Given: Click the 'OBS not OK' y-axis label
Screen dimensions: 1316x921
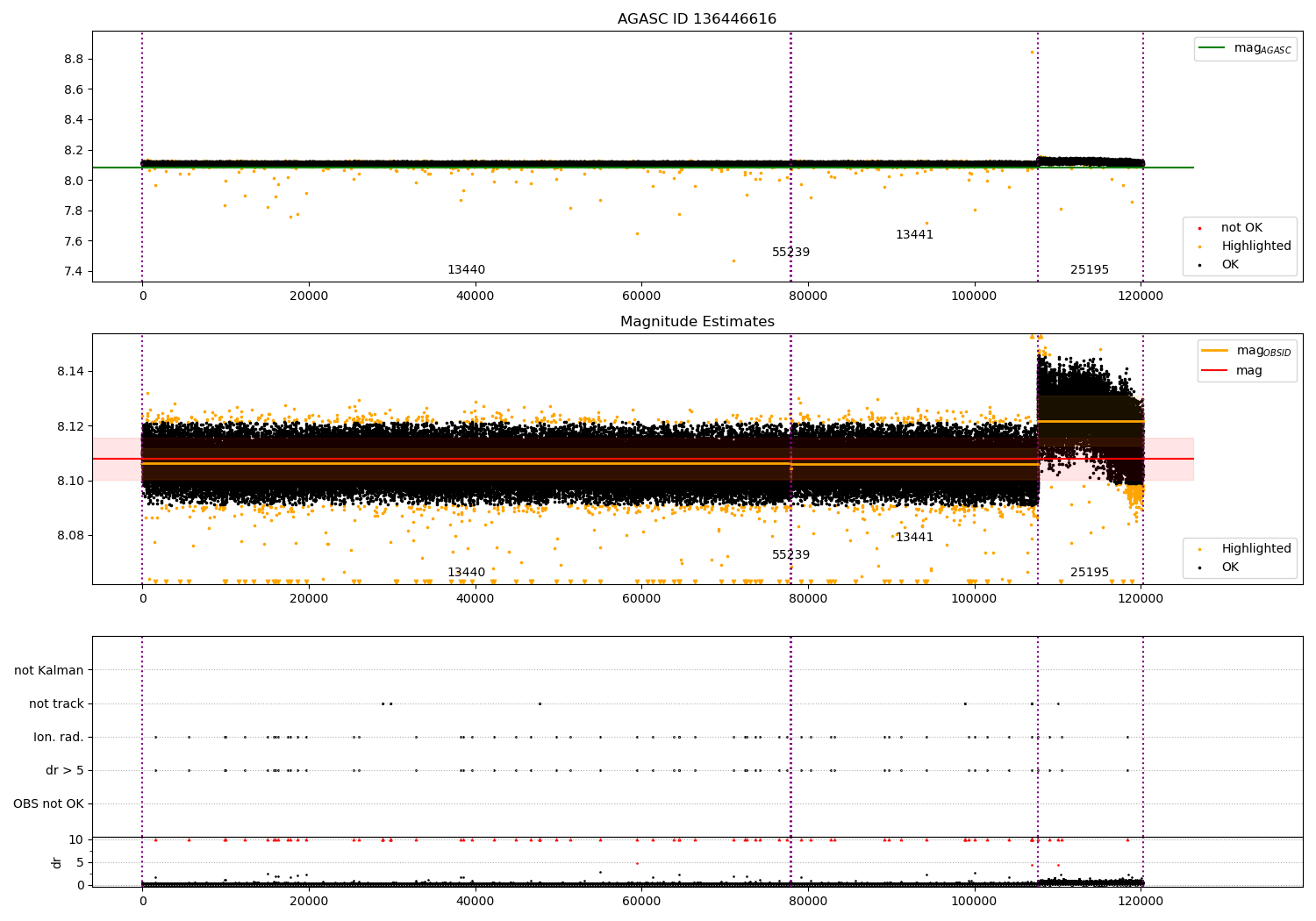Looking at the screenshot, I should [x=48, y=803].
